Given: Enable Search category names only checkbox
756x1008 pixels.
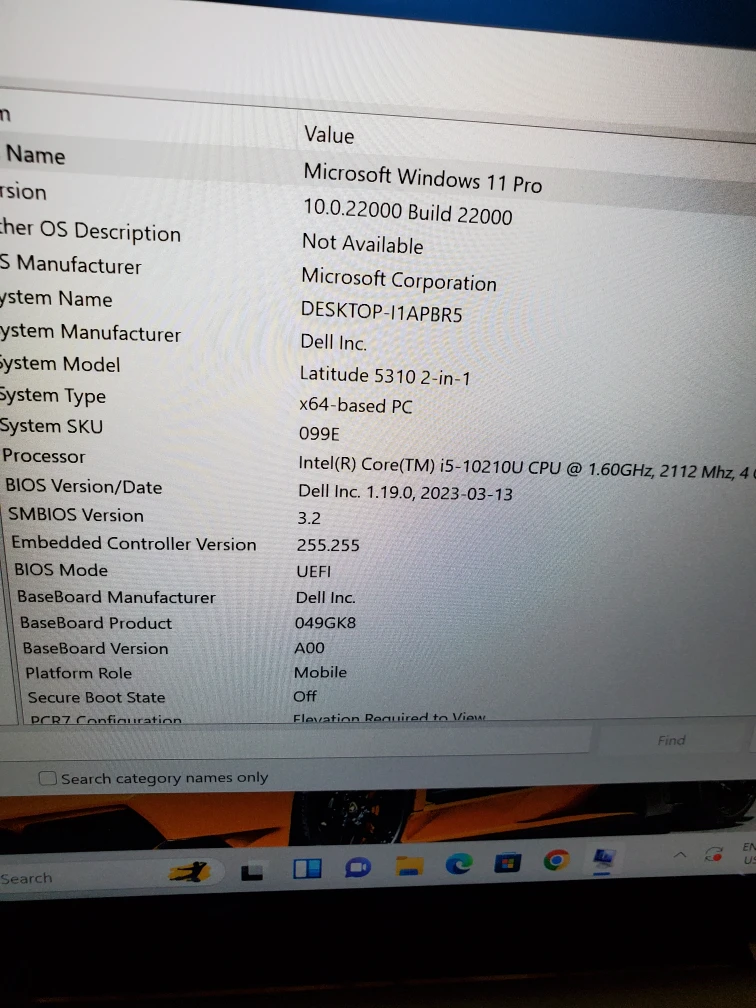Looking at the screenshot, I should coord(47,778).
